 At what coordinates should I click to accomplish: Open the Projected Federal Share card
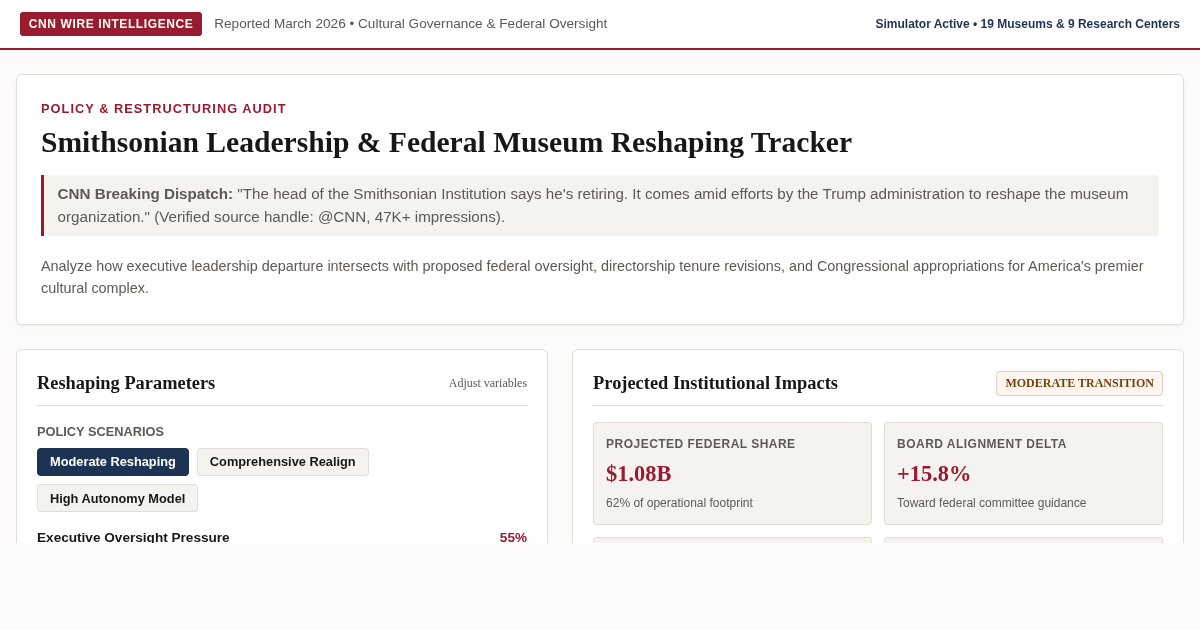pos(732,473)
